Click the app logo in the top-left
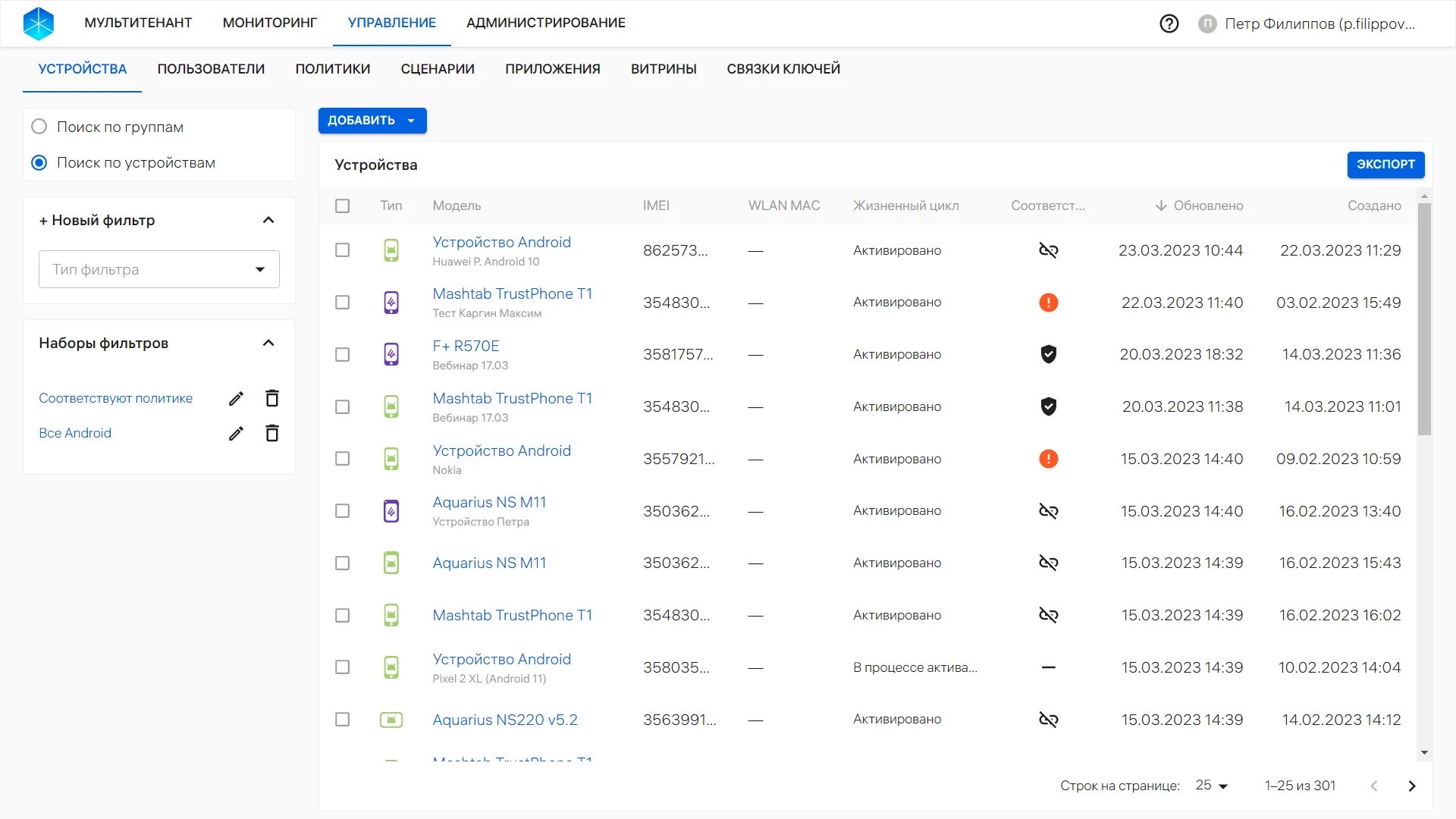1456x819 pixels. pos(38,24)
